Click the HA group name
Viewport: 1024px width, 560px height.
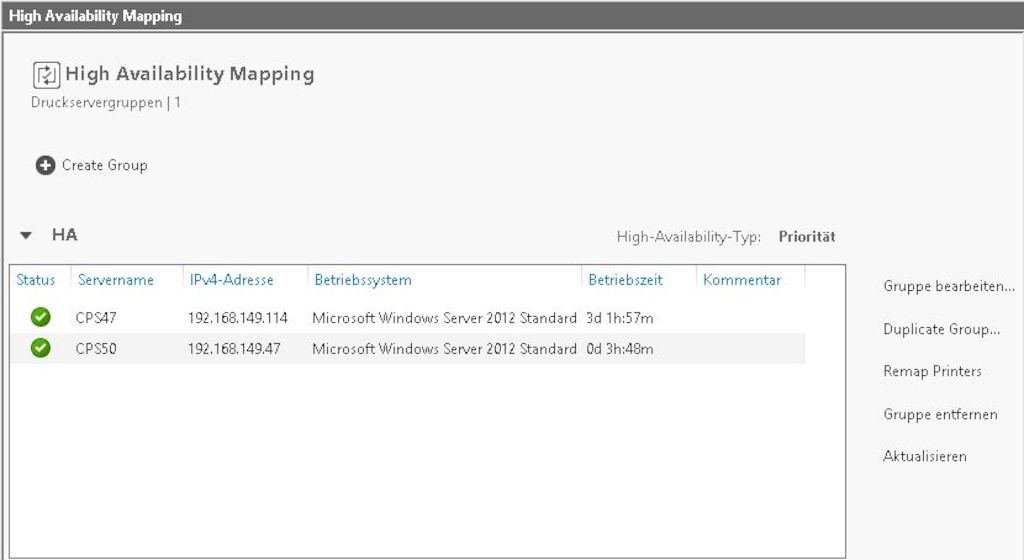pyautogui.click(x=65, y=235)
